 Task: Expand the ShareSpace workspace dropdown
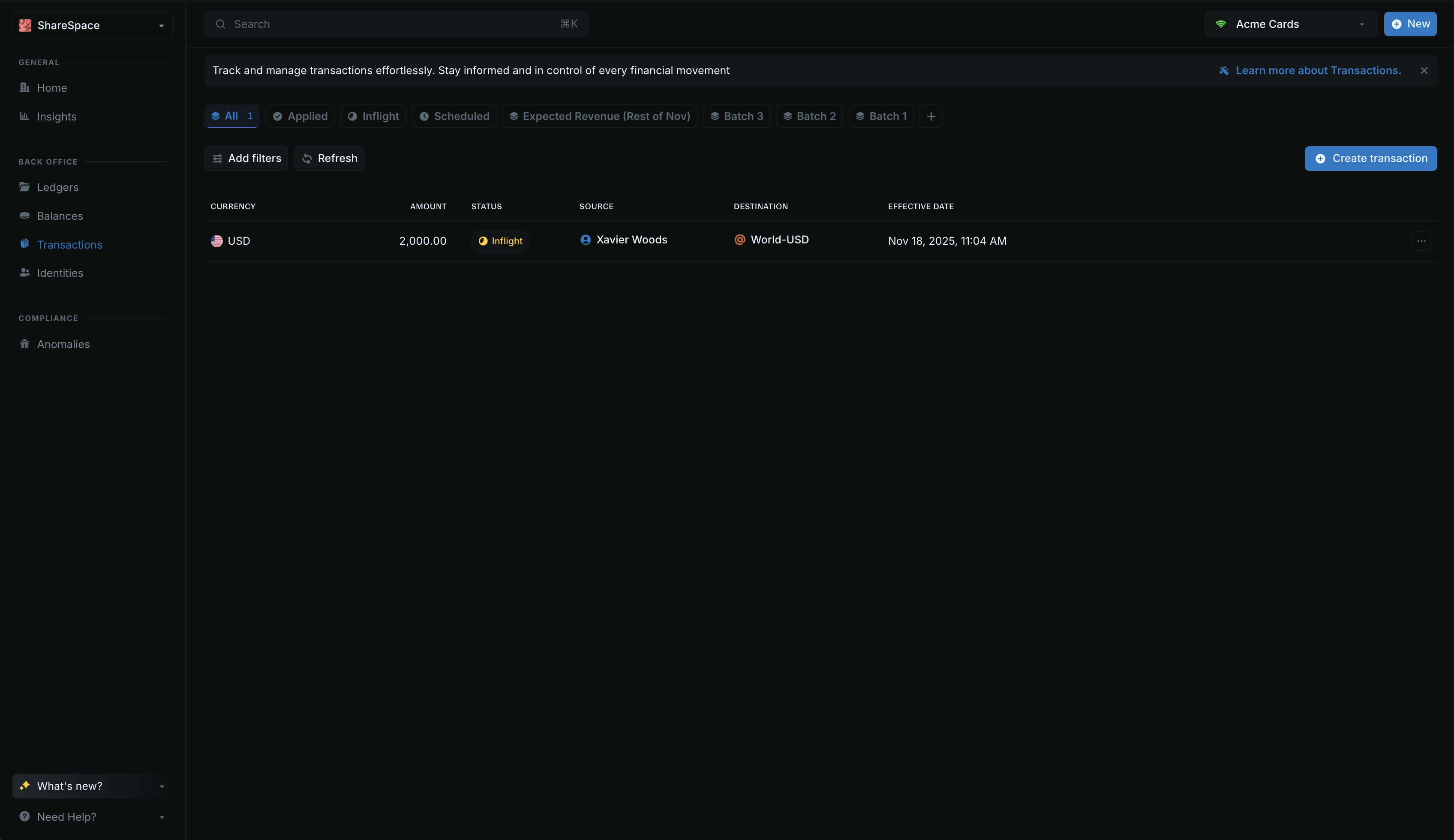pyautogui.click(x=92, y=25)
